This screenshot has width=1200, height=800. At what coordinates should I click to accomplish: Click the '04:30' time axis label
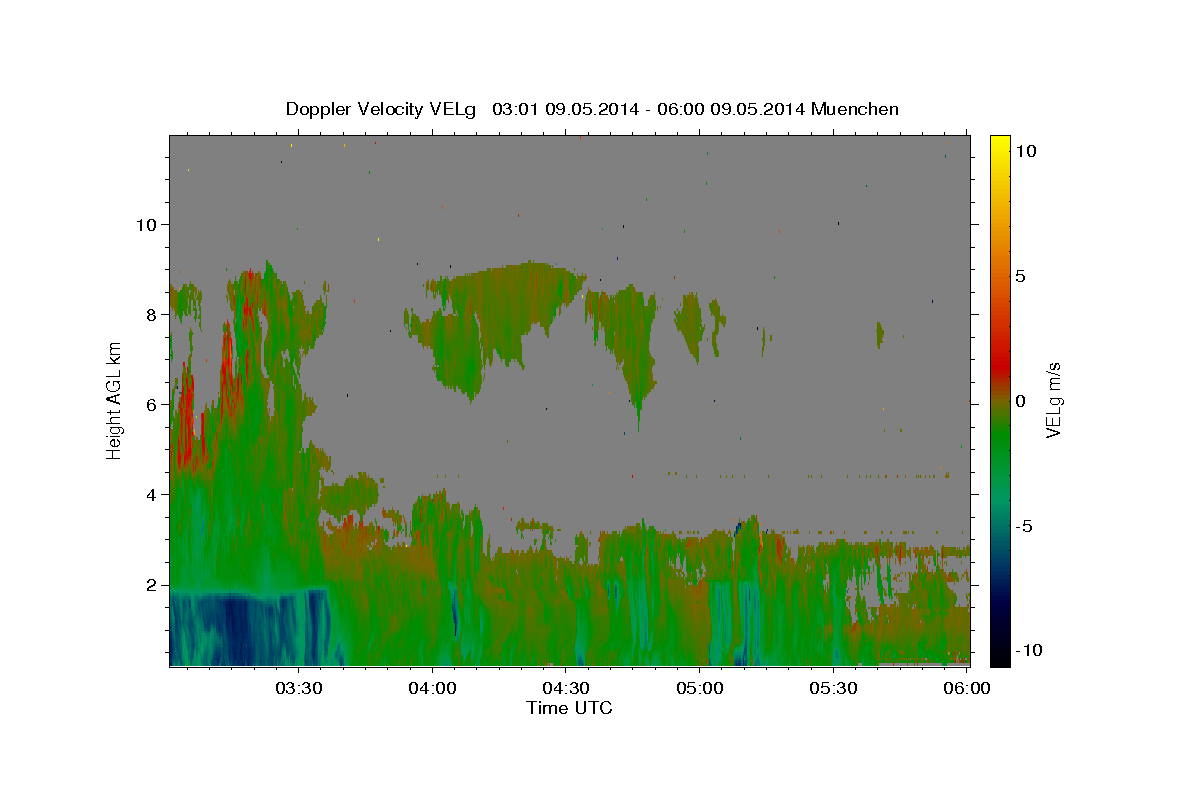[566, 688]
